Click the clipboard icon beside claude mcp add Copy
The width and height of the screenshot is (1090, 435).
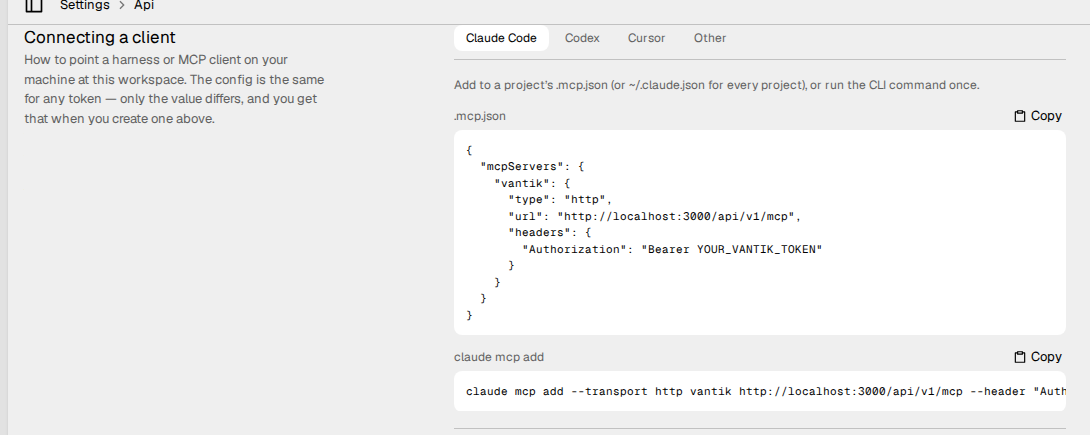[1020, 357]
